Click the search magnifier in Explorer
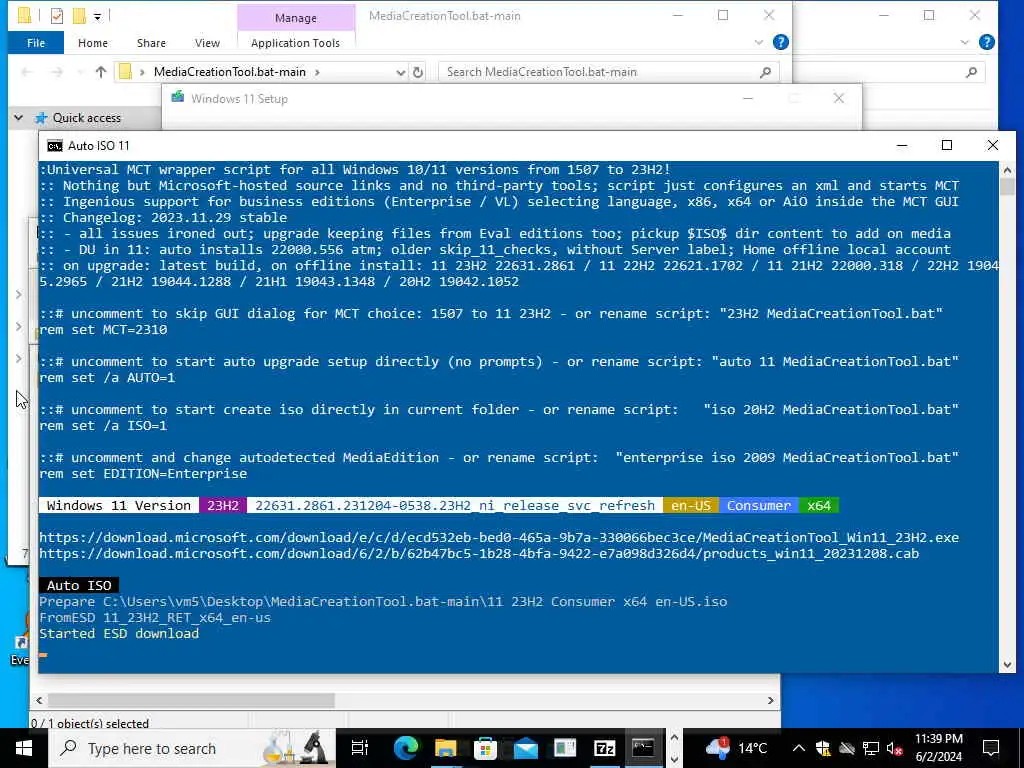The width and height of the screenshot is (1024, 768). (x=765, y=72)
